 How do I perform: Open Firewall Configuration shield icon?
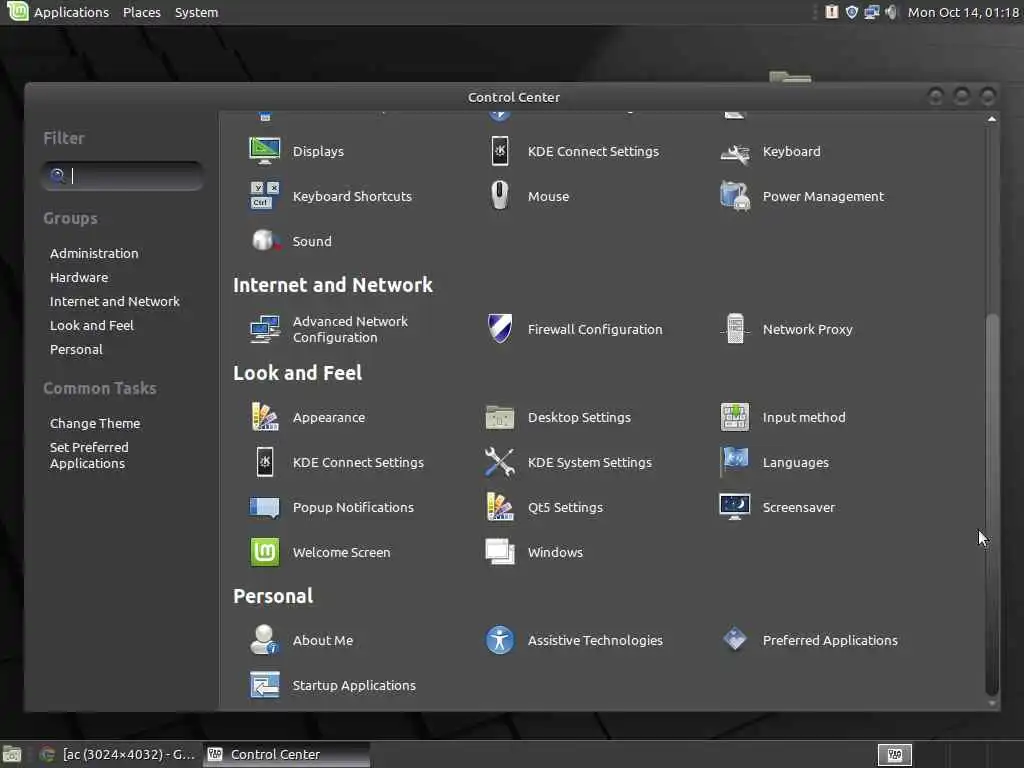point(500,329)
